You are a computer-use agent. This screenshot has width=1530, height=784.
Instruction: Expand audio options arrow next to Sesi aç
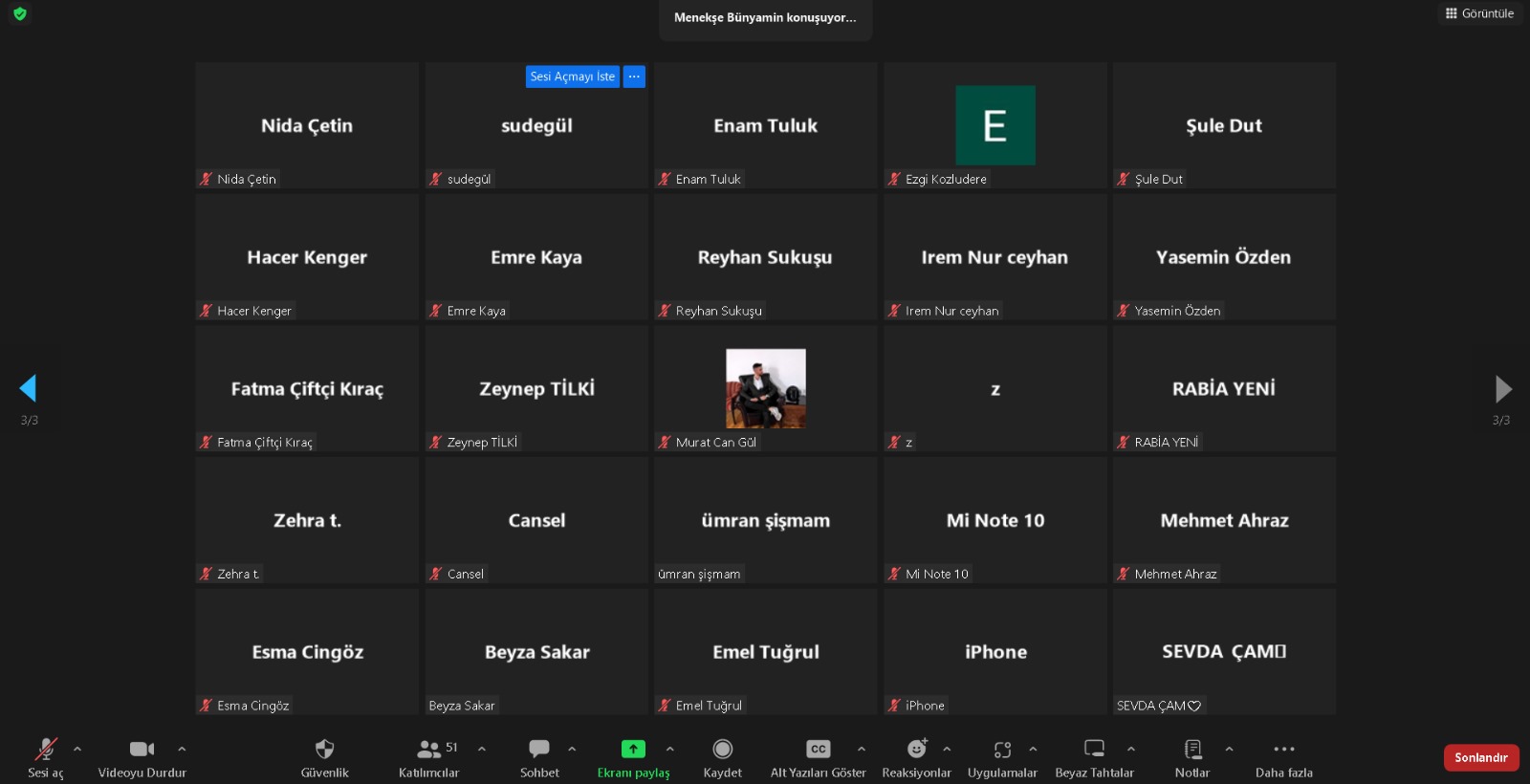[77, 750]
